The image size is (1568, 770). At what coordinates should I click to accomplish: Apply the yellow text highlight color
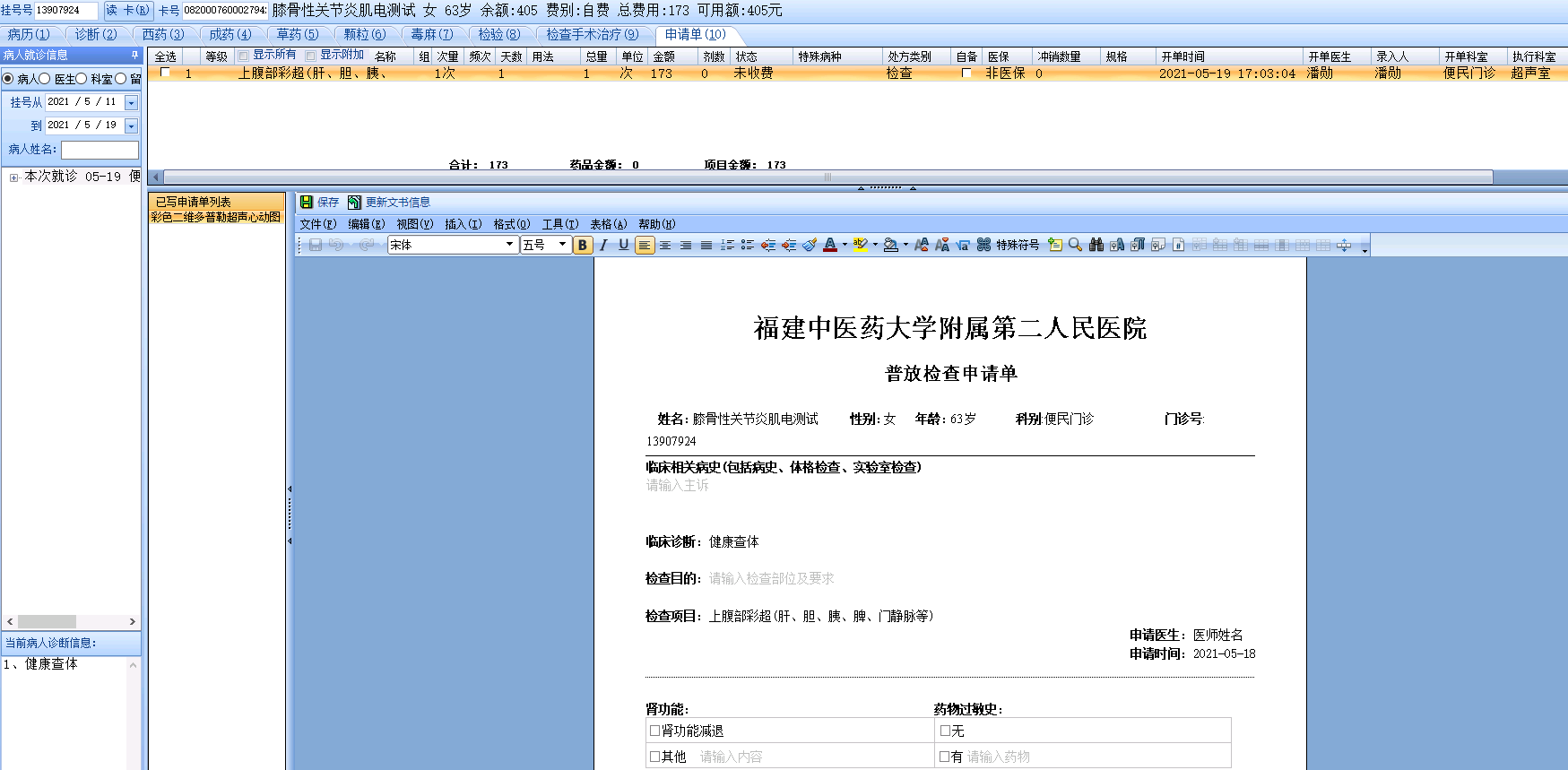(861, 245)
